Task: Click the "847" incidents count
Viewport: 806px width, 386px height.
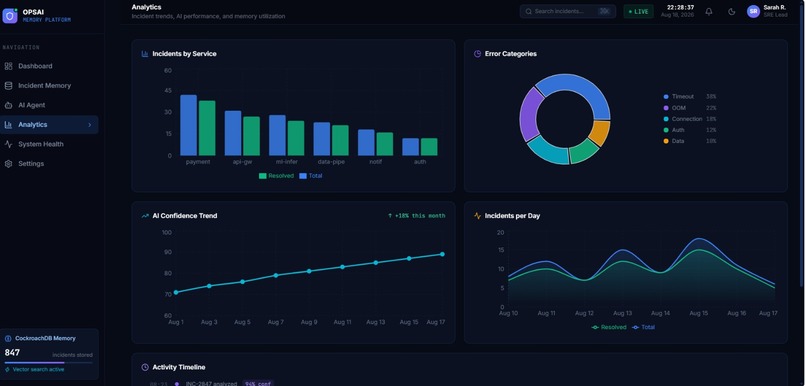Action: pos(12,353)
